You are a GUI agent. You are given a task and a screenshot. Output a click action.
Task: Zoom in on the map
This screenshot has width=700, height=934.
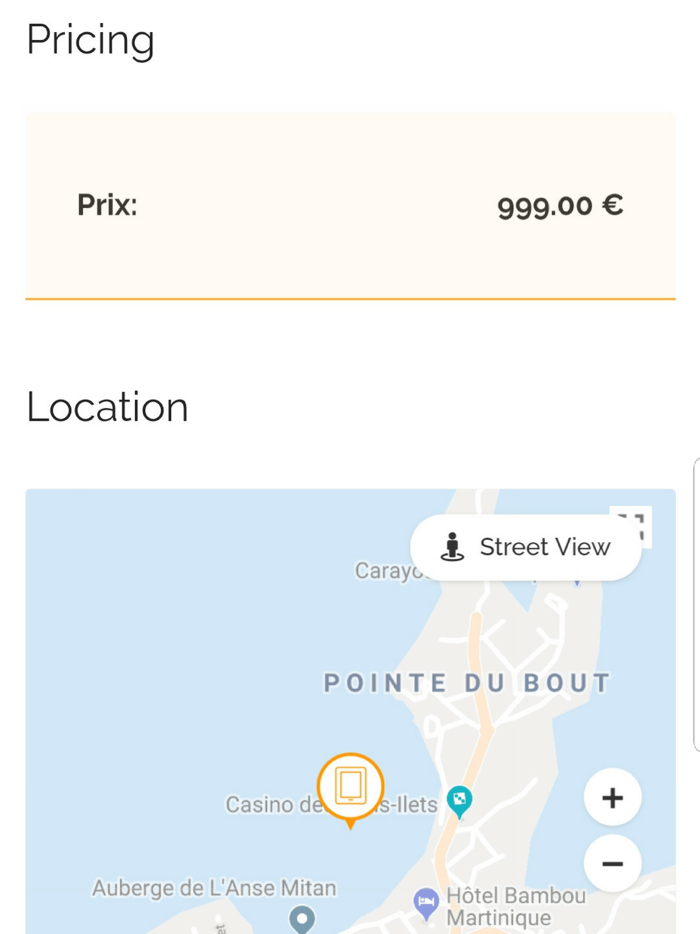(612, 797)
